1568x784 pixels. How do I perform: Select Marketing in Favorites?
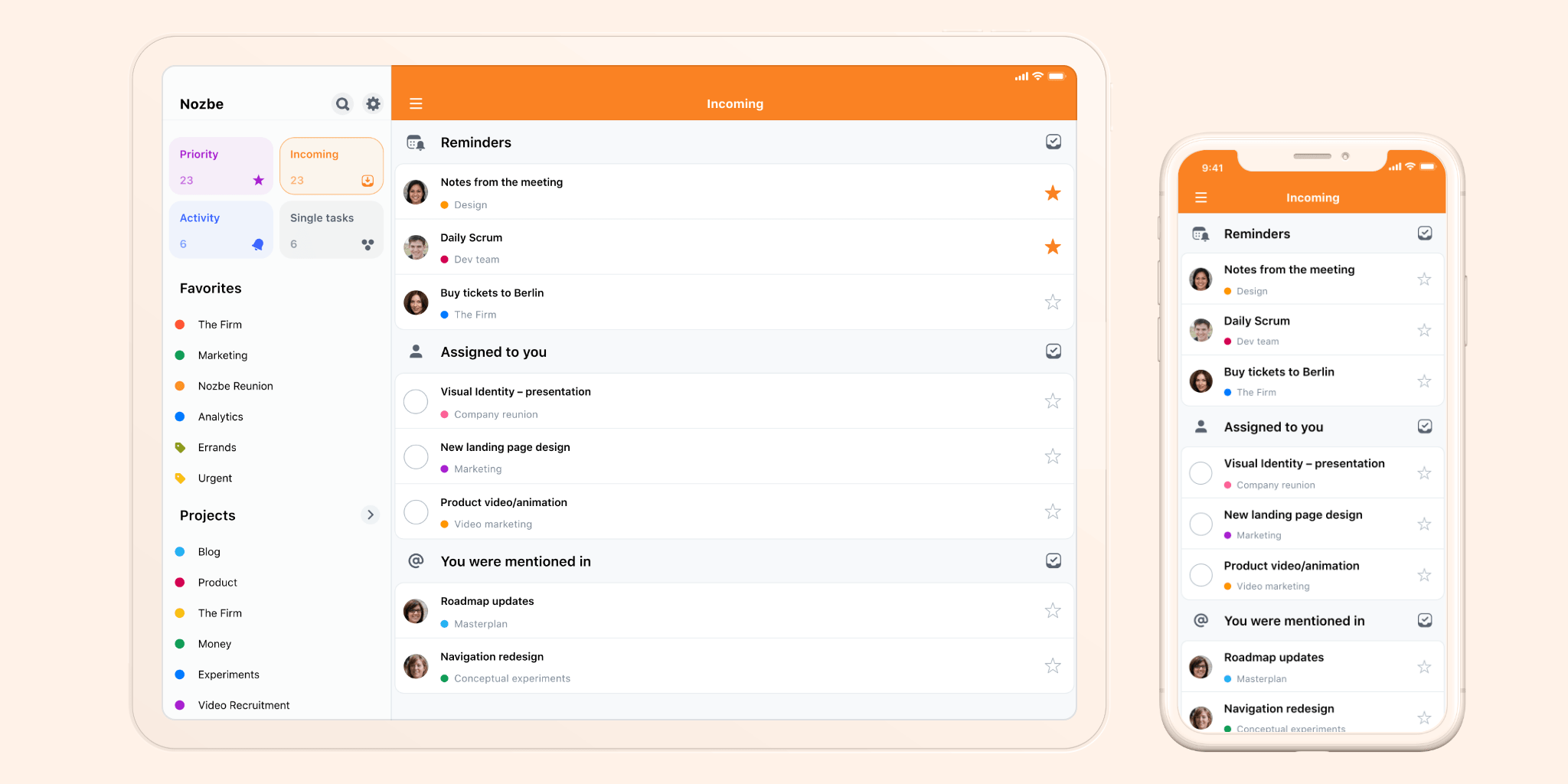click(222, 355)
